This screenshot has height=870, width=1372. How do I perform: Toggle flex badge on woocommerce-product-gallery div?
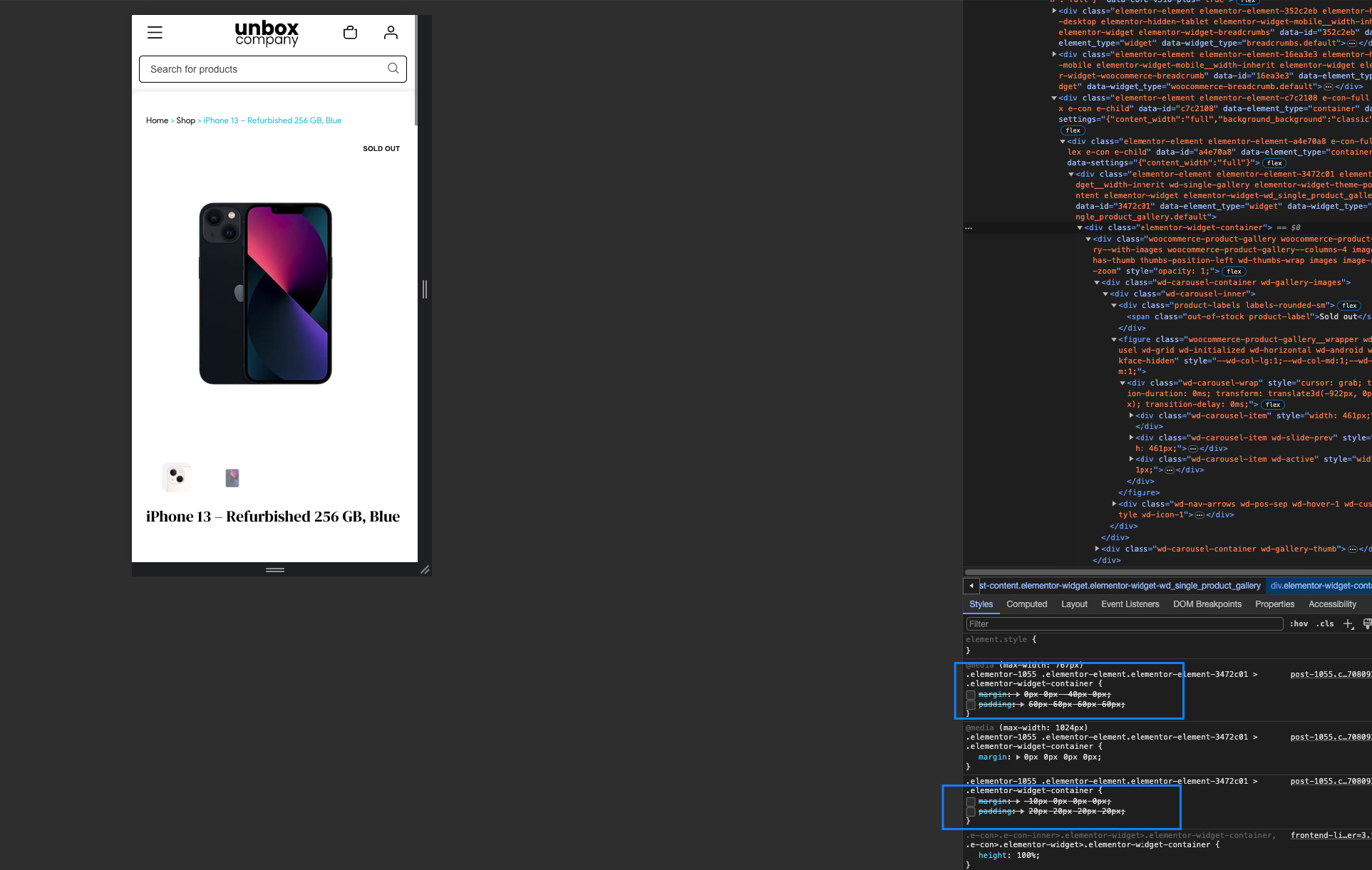(1234, 271)
